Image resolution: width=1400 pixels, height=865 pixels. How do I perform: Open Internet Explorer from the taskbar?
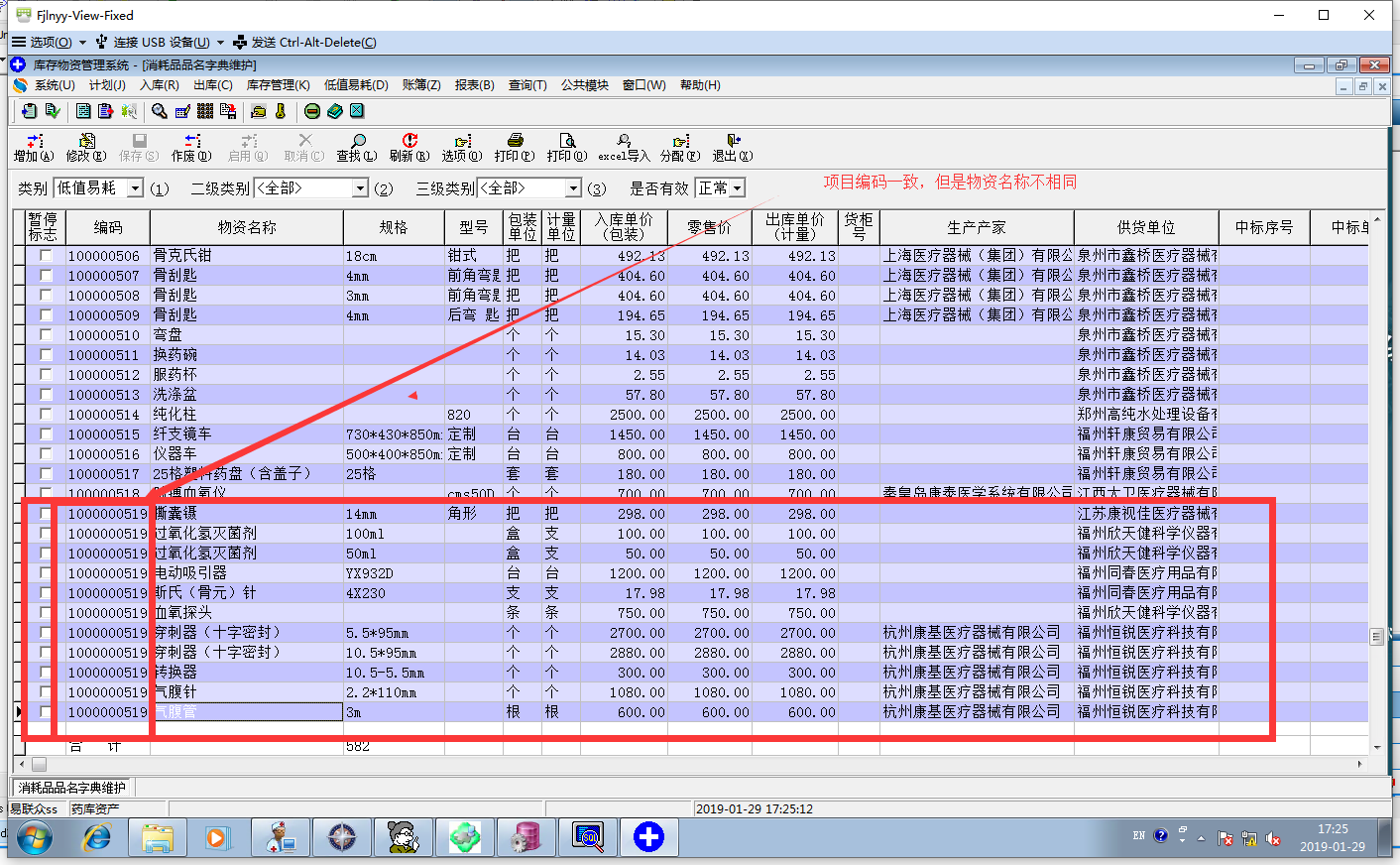point(96,837)
